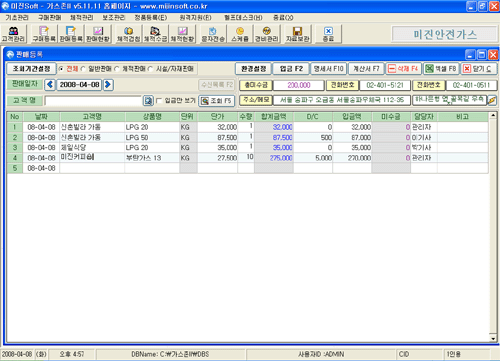
Task: Open 체적수금 (volume collection) toolbar icon
Action: point(155,34)
